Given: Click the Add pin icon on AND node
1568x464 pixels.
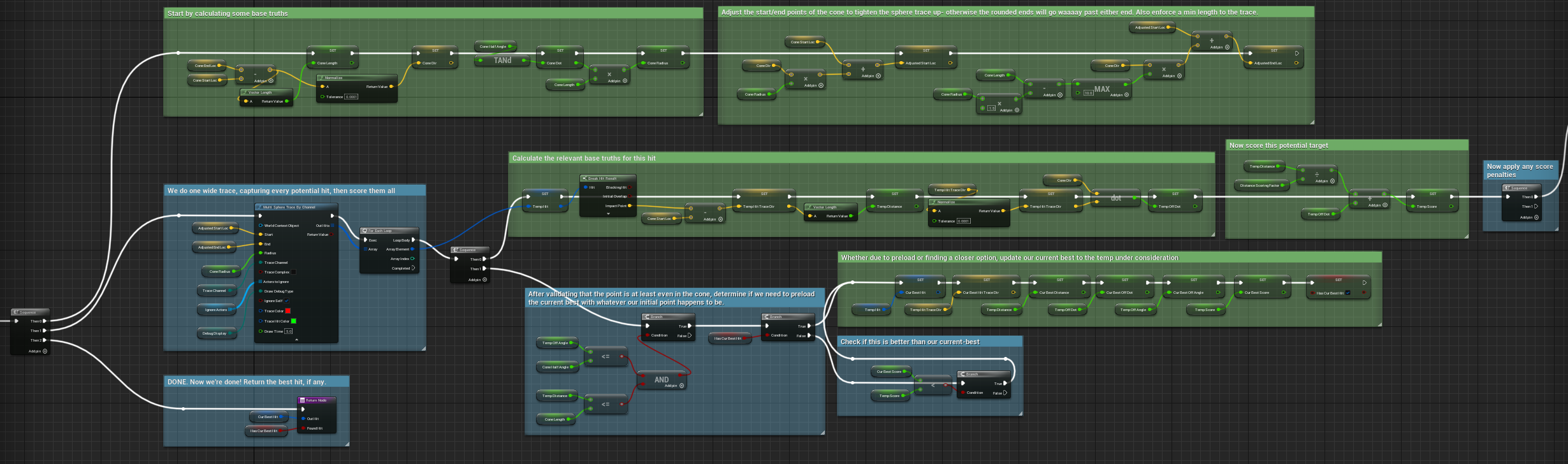Looking at the screenshot, I should pyautogui.click(x=681, y=386).
